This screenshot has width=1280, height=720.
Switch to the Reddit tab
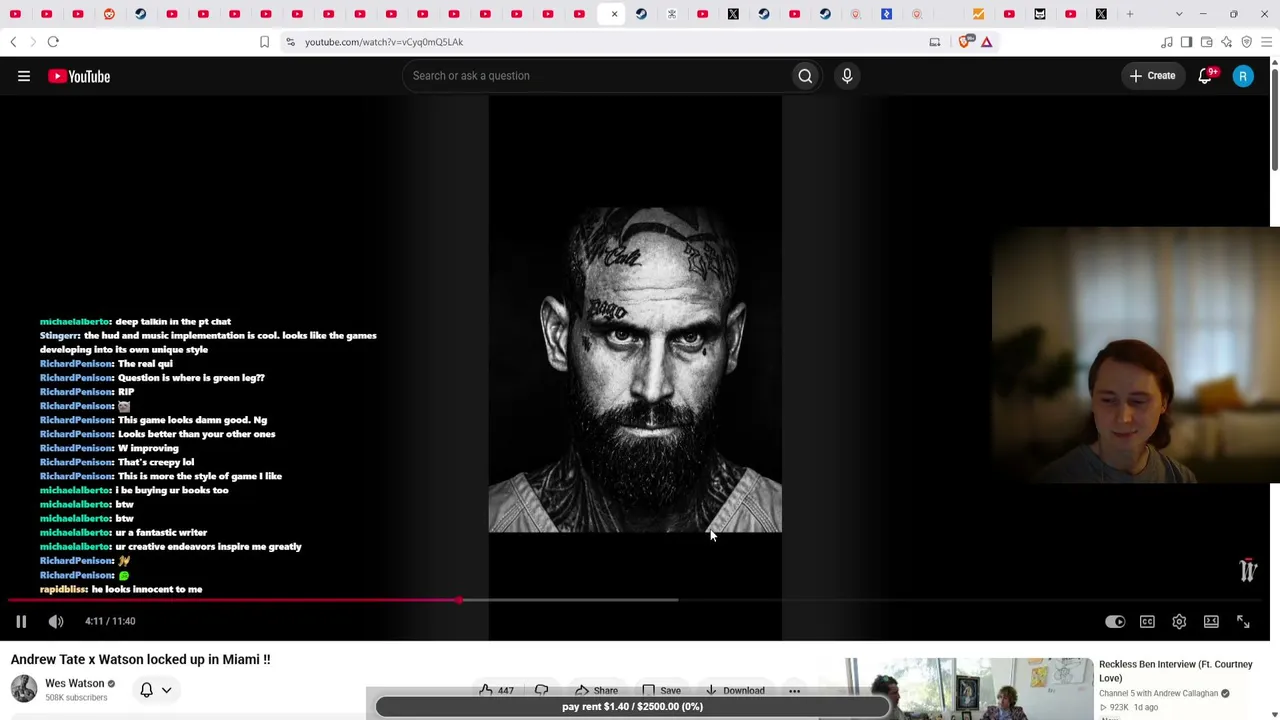click(109, 14)
